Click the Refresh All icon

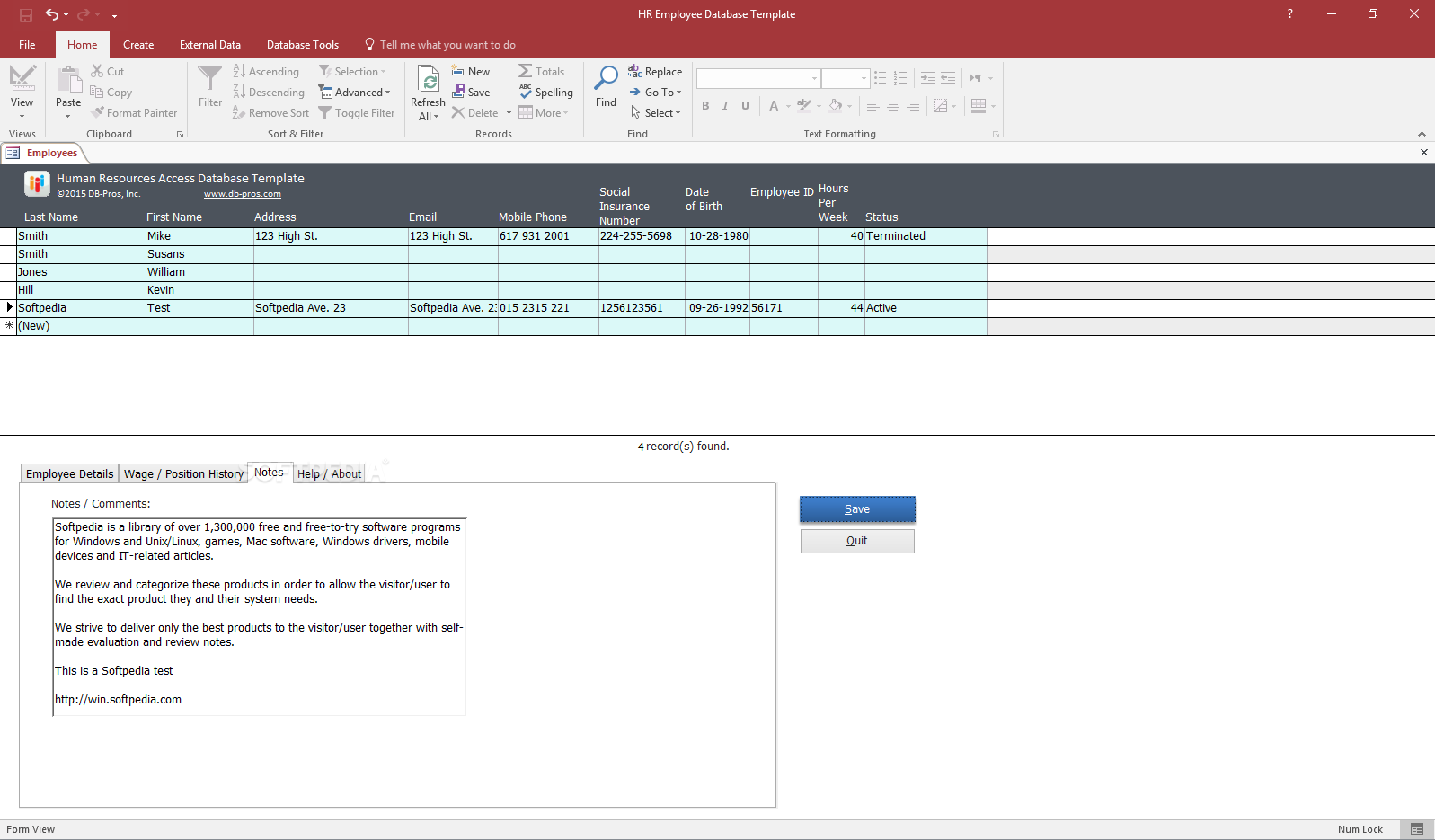(429, 79)
